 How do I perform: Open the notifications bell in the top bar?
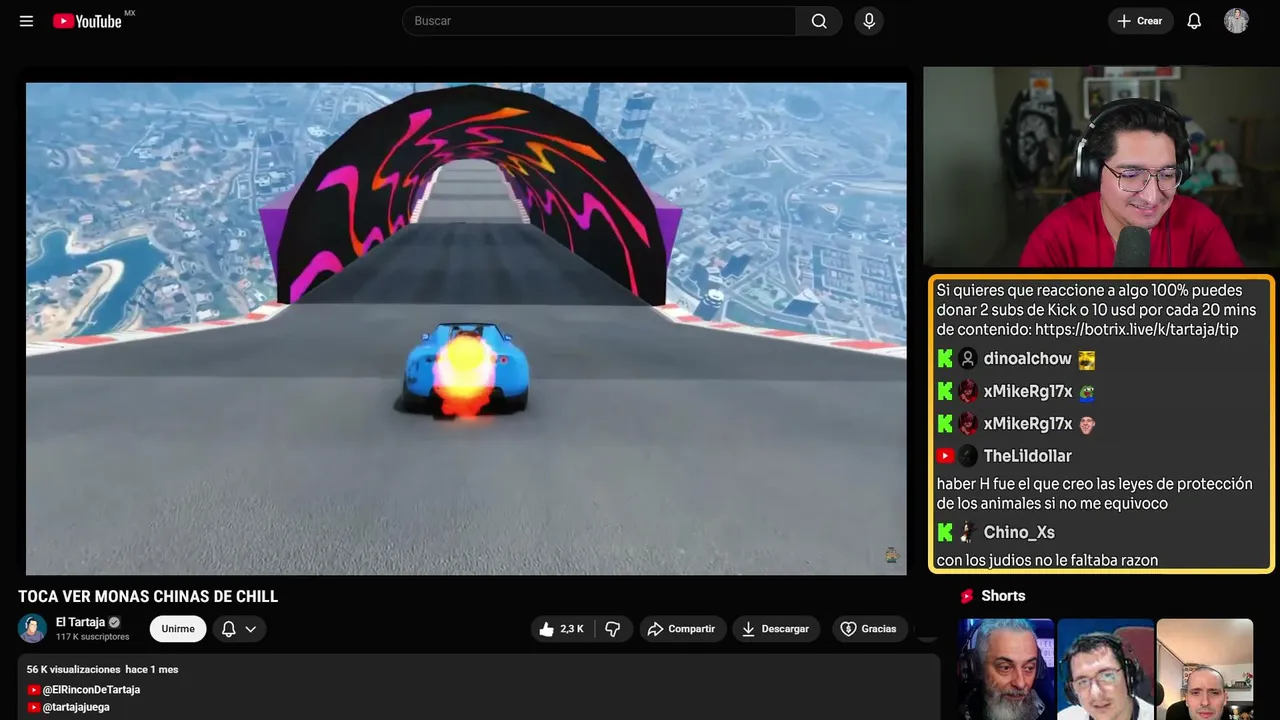1194,21
